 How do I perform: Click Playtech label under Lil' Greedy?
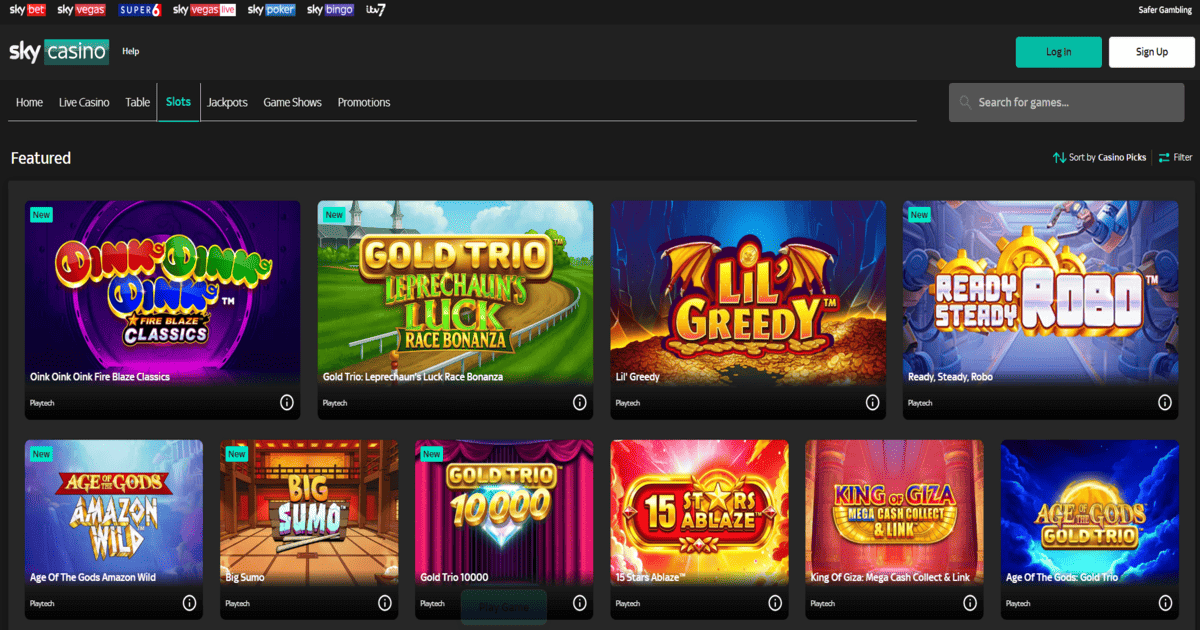point(627,403)
